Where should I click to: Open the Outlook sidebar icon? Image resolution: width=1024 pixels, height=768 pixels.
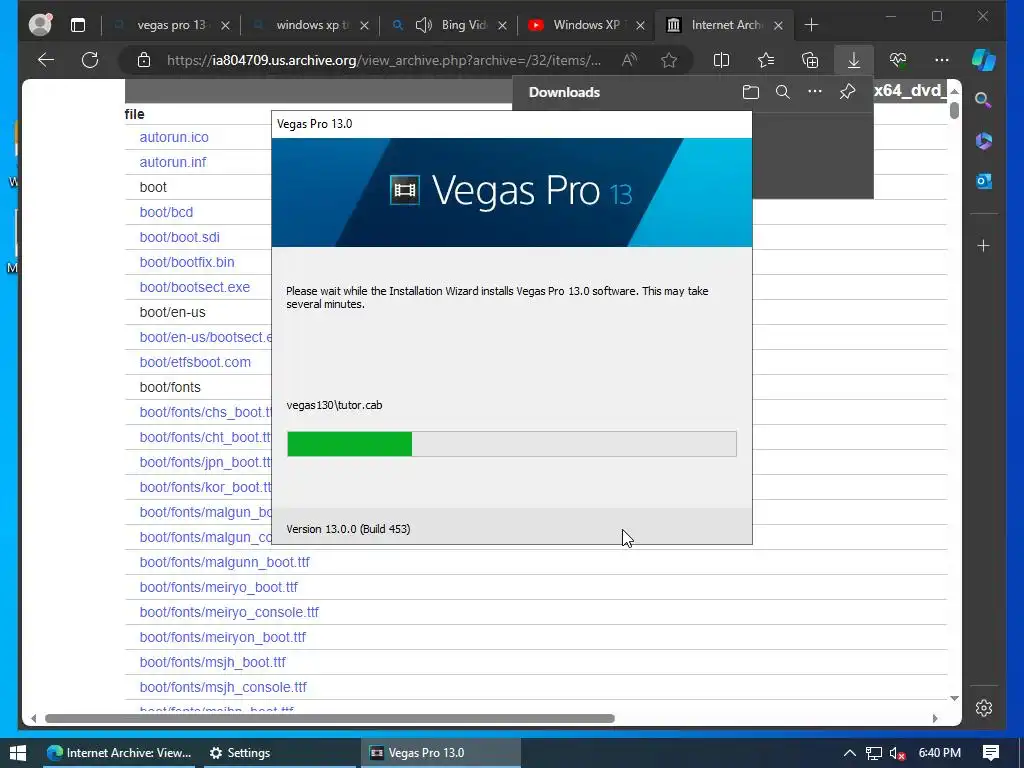pos(984,181)
